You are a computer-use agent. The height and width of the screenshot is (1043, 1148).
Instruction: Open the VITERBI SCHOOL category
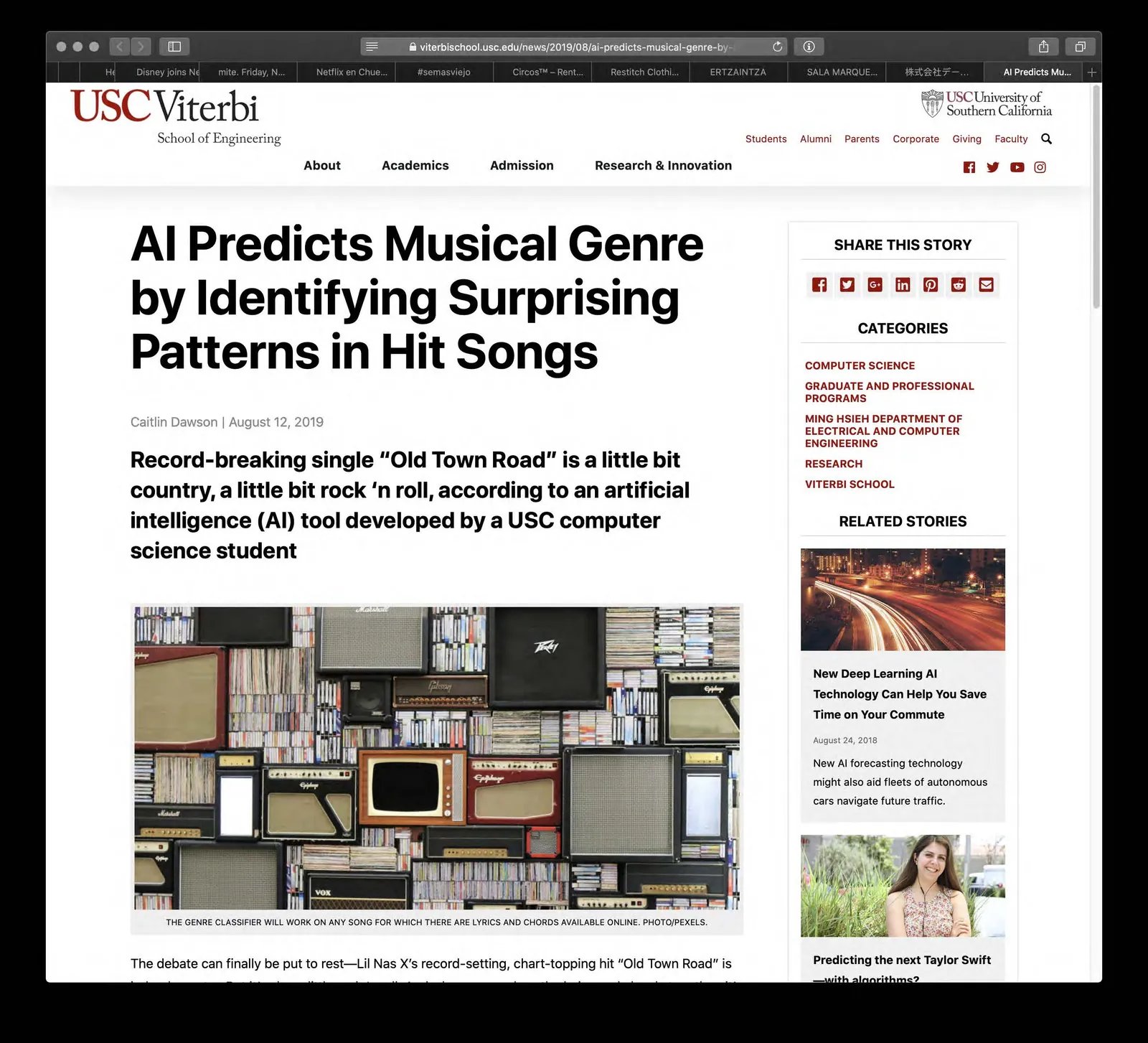point(850,485)
